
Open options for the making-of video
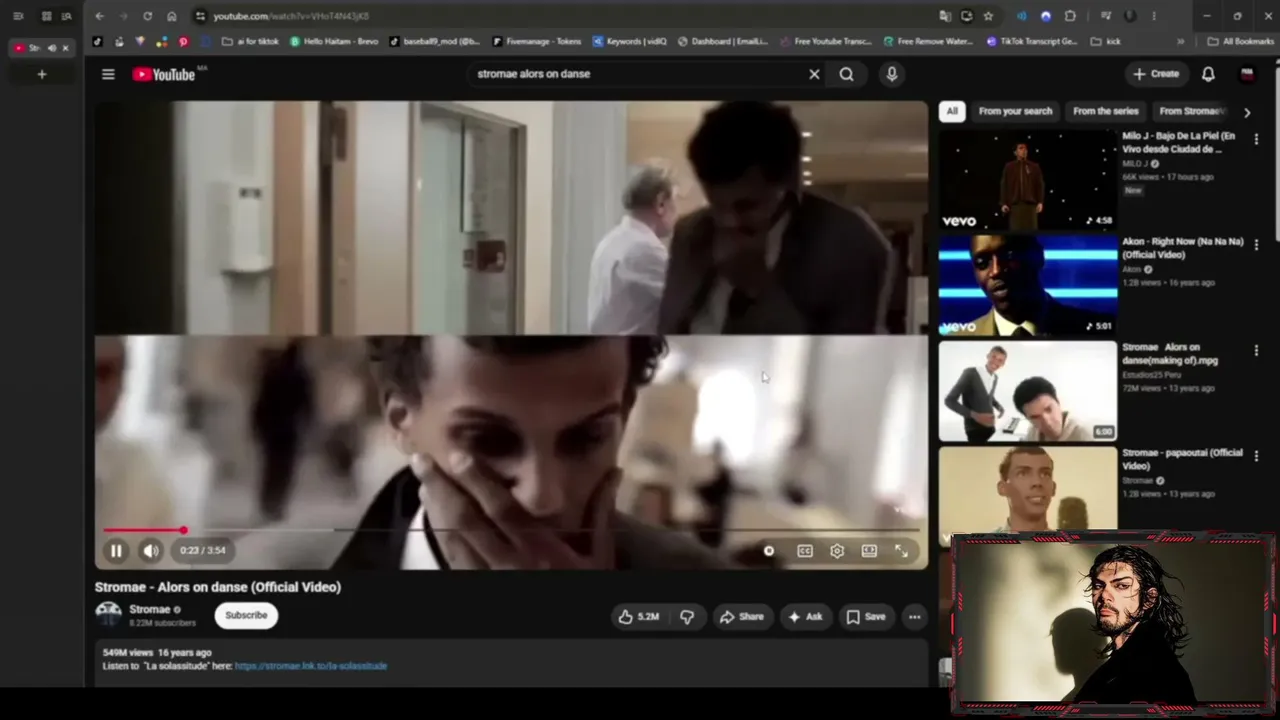pyautogui.click(x=1256, y=351)
